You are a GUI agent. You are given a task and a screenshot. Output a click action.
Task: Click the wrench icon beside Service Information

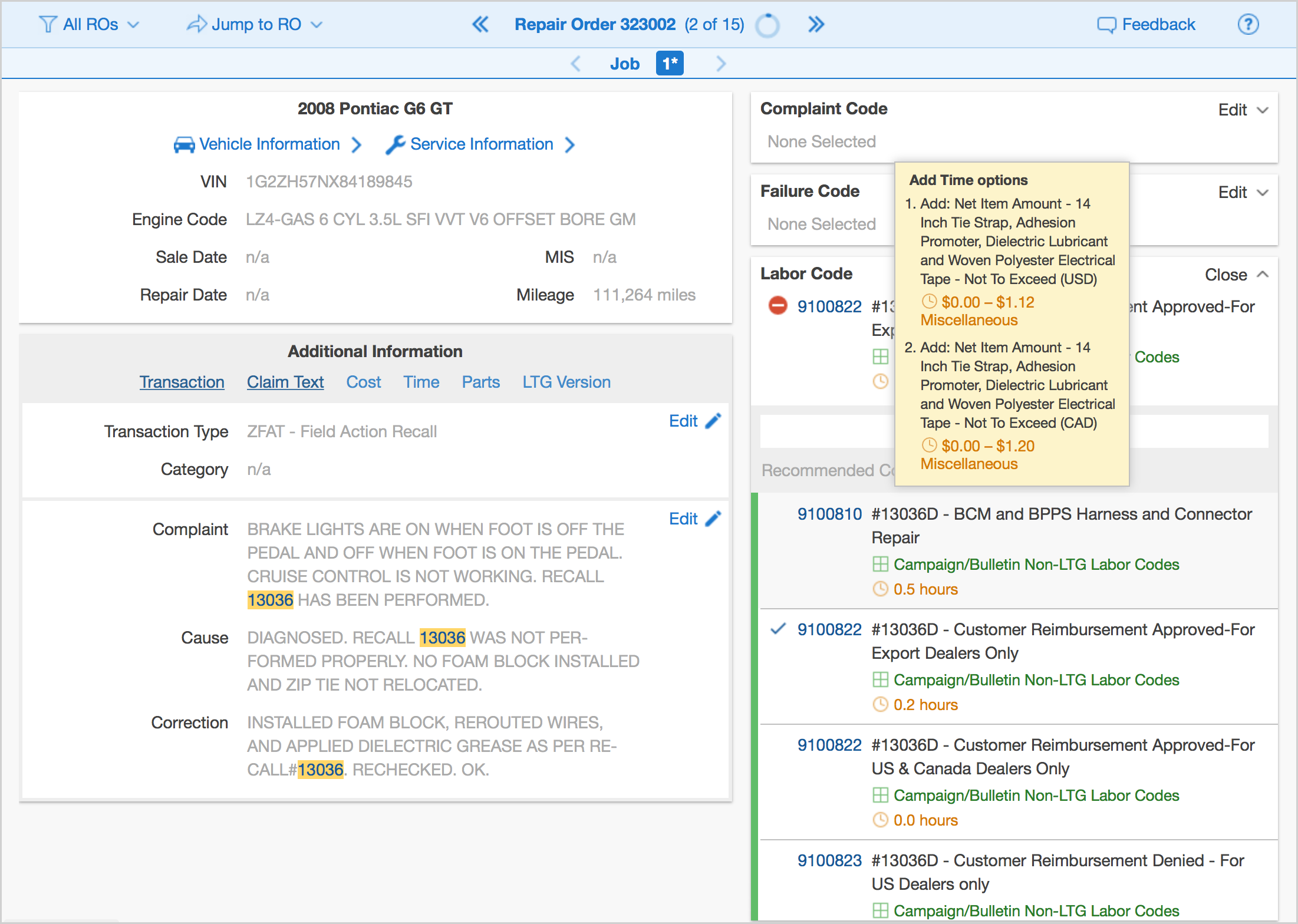pyautogui.click(x=395, y=144)
